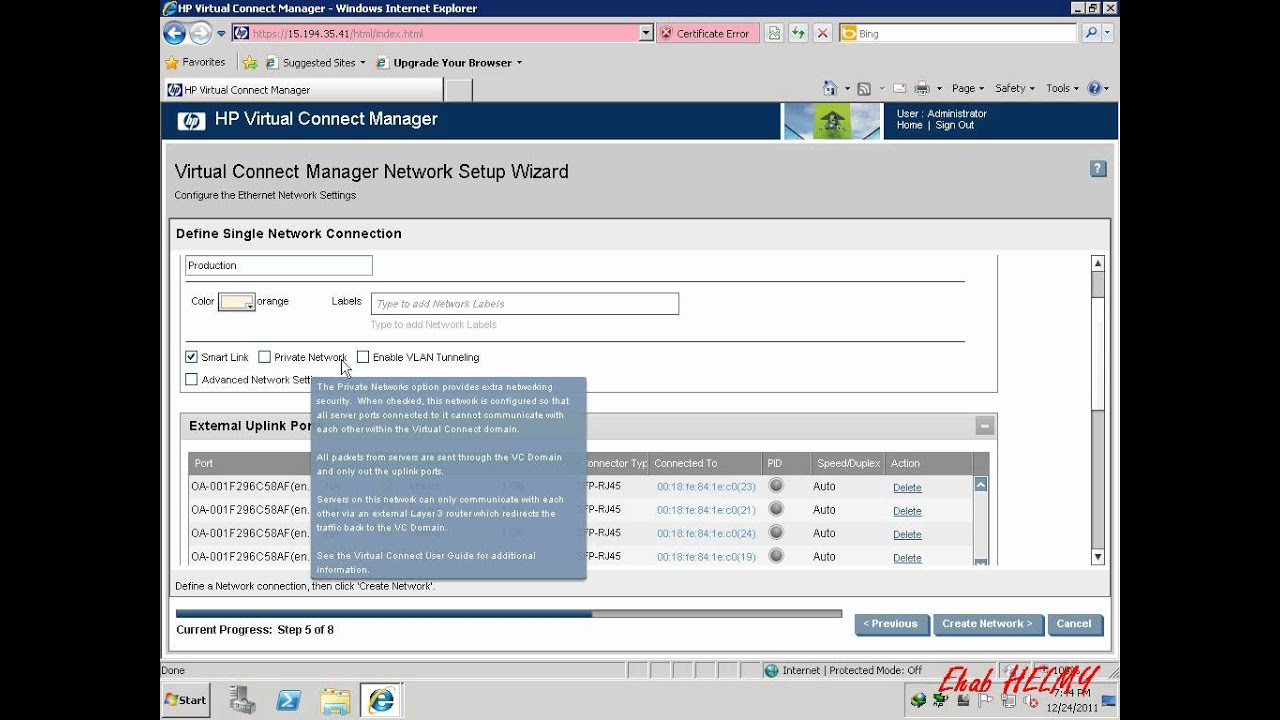Open the Windows Start menu
This screenshot has width=1280, height=720.
[185, 700]
